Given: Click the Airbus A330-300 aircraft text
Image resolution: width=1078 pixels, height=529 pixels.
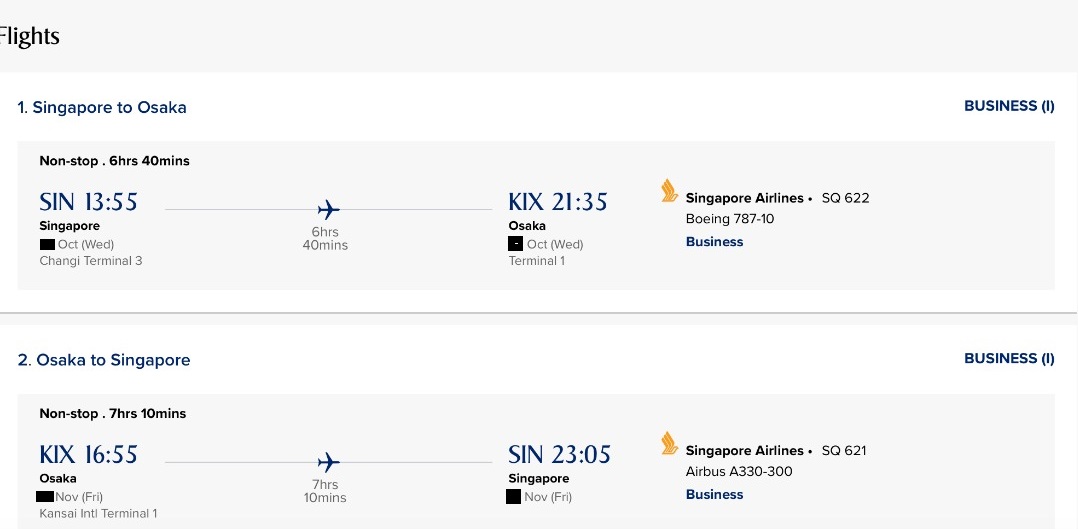Looking at the screenshot, I should click(738, 472).
